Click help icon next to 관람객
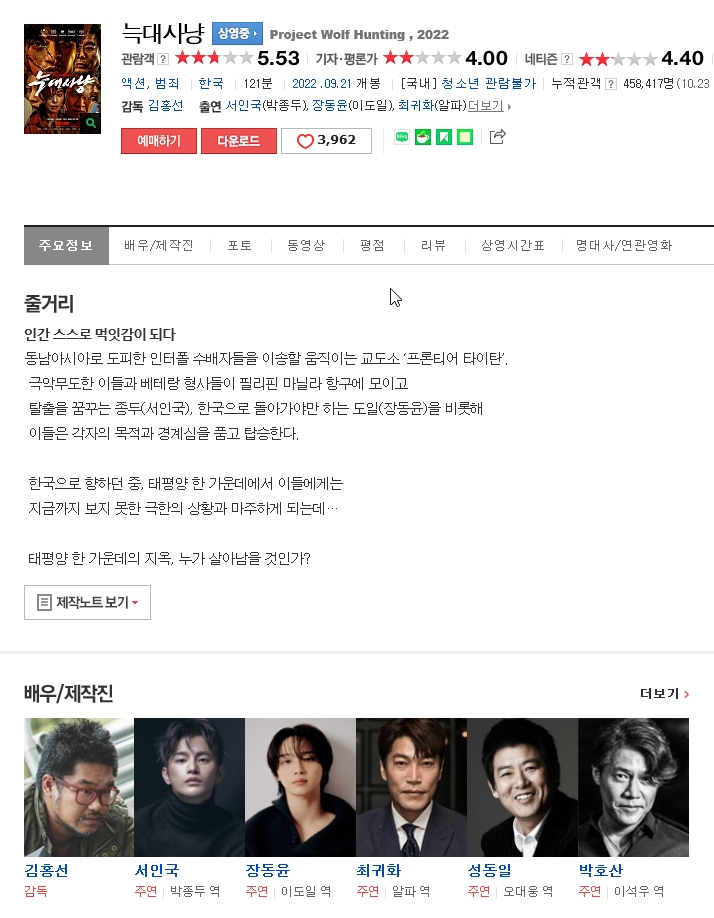714x918 pixels. (x=163, y=59)
